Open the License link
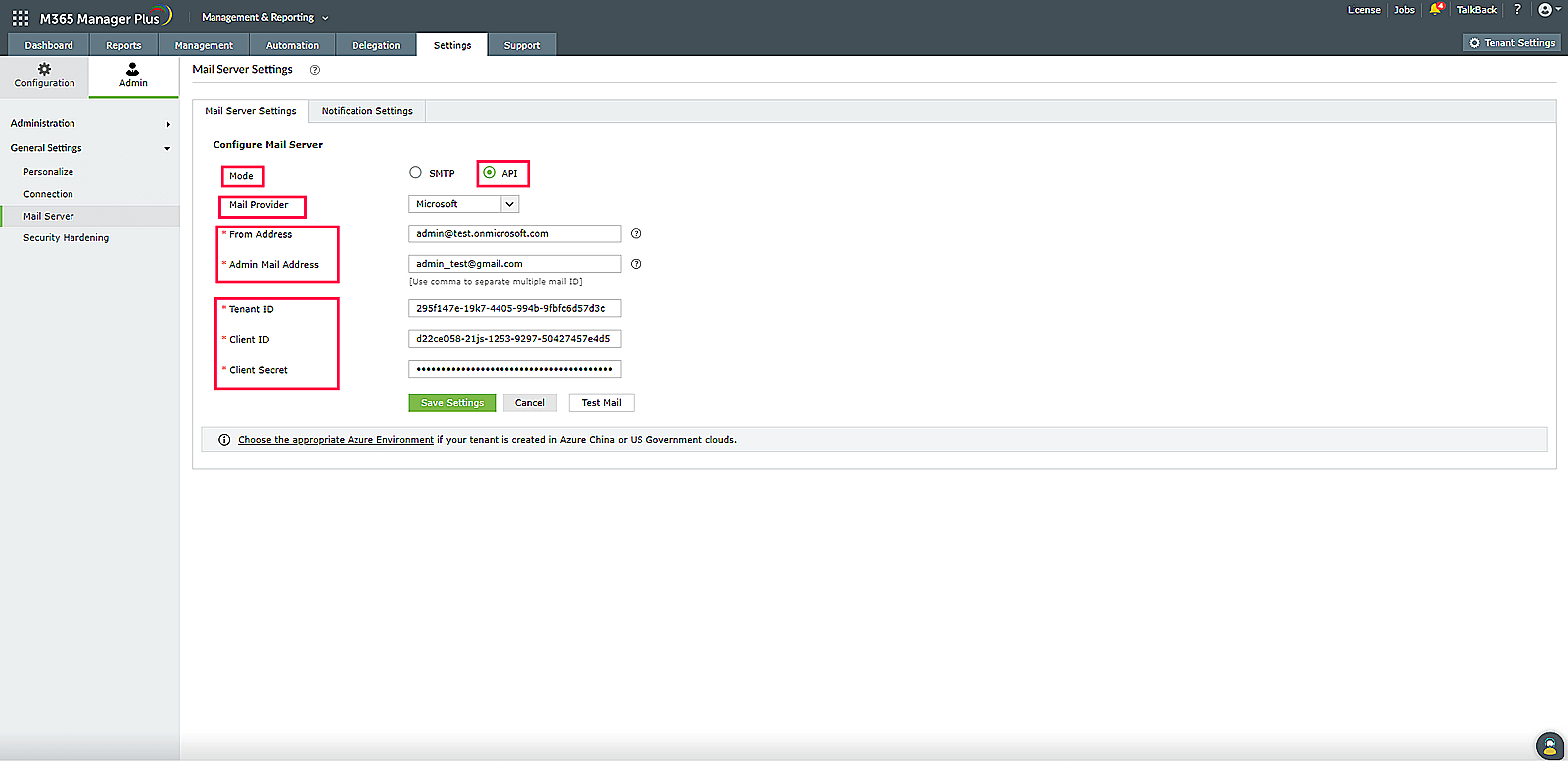This screenshot has height=761, width=1568. click(x=1364, y=10)
